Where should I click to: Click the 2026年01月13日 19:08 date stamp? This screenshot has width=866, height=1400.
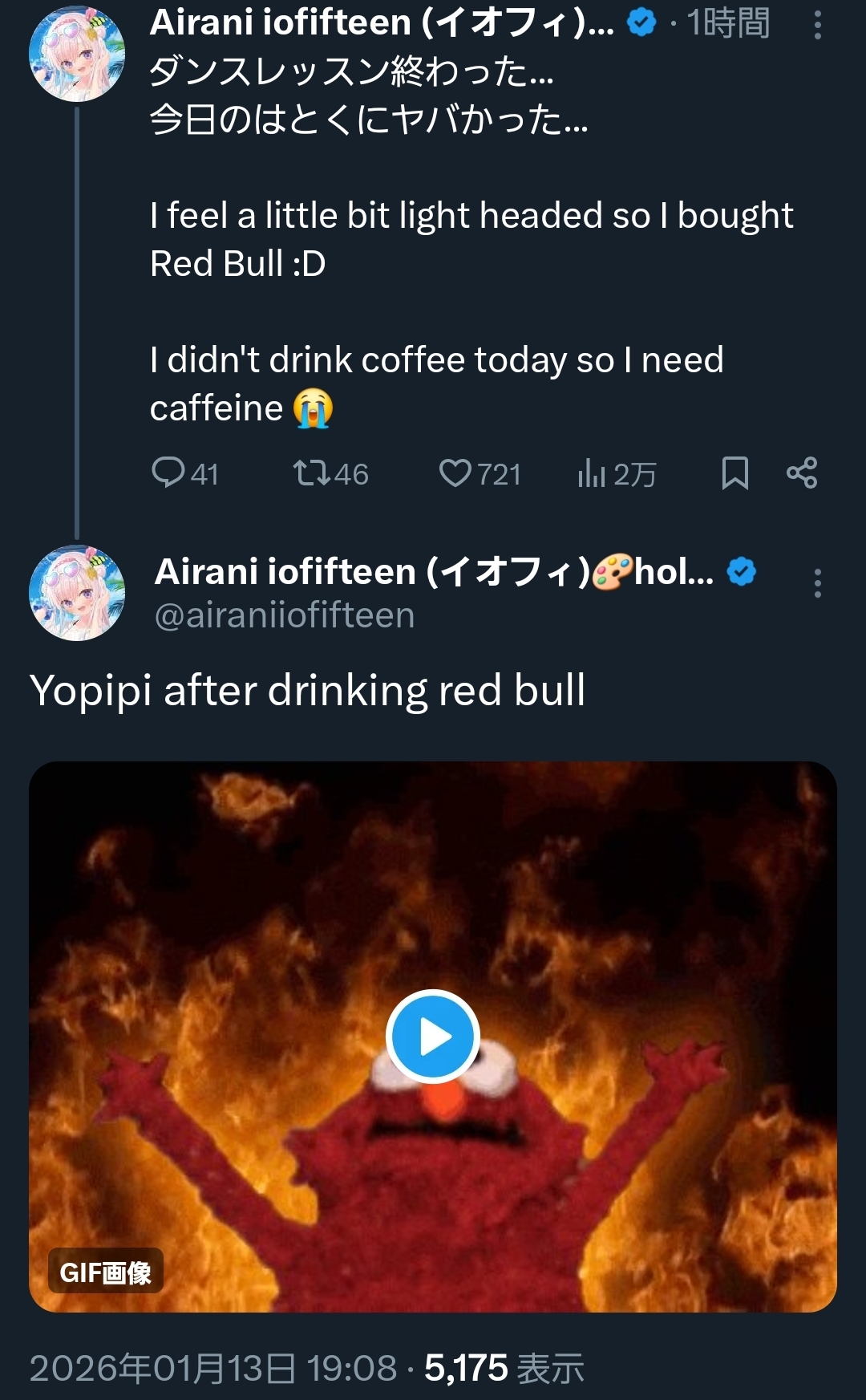pos(213,1369)
